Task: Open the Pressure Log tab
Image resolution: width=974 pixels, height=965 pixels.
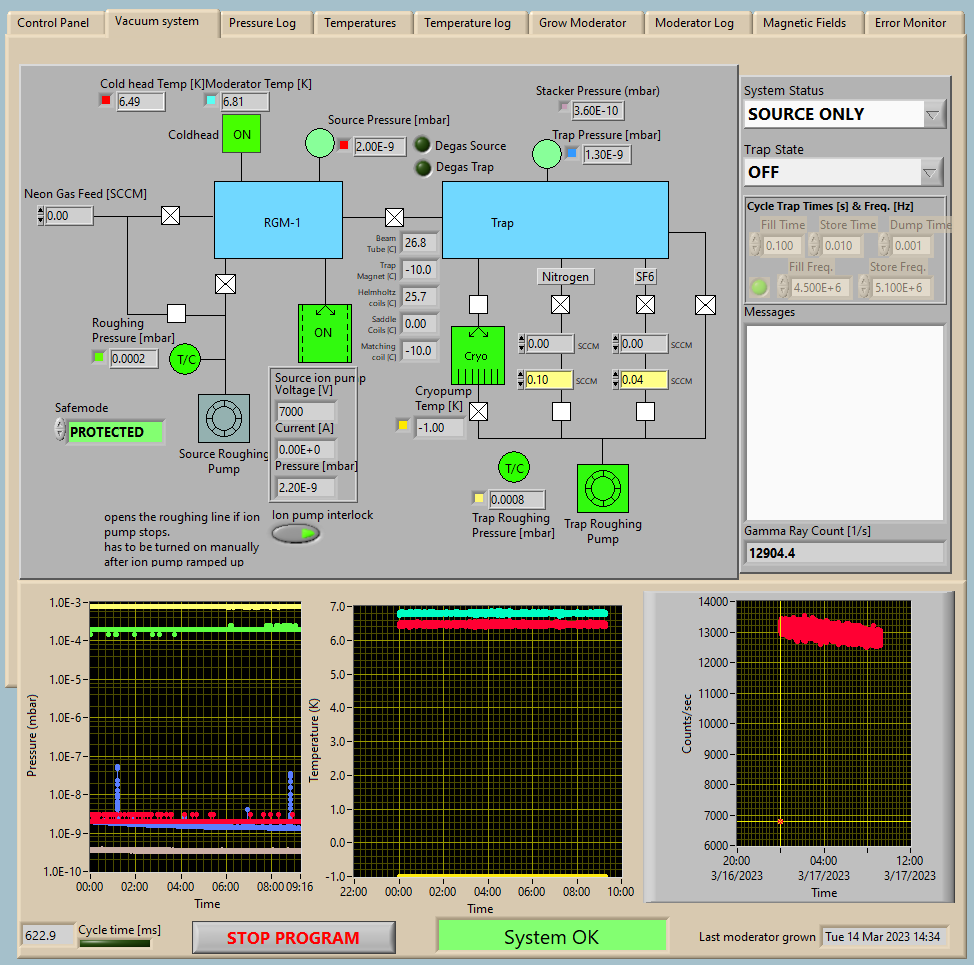Action: [262, 23]
